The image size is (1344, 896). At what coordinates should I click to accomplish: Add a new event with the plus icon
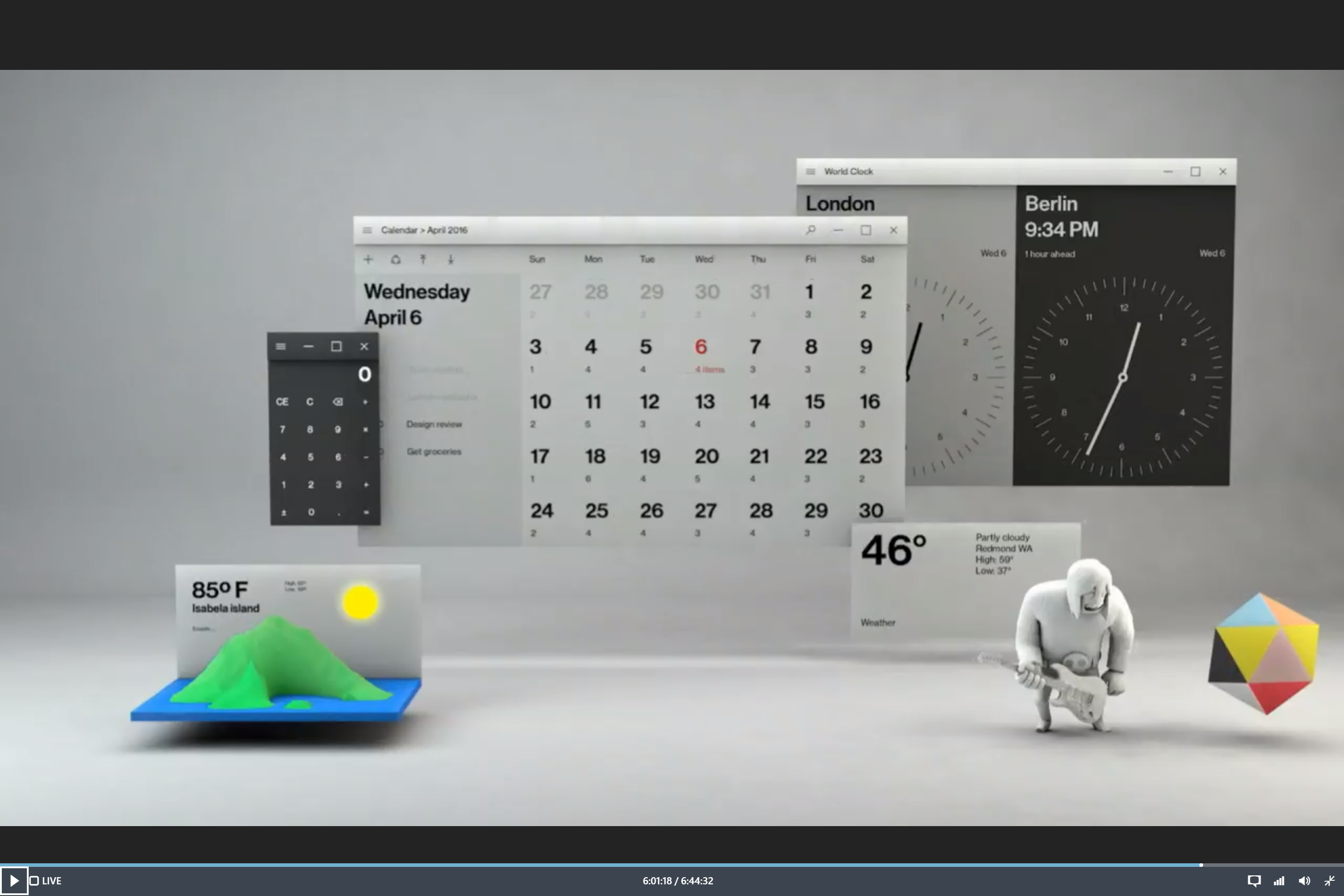pyautogui.click(x=368, y=259)
